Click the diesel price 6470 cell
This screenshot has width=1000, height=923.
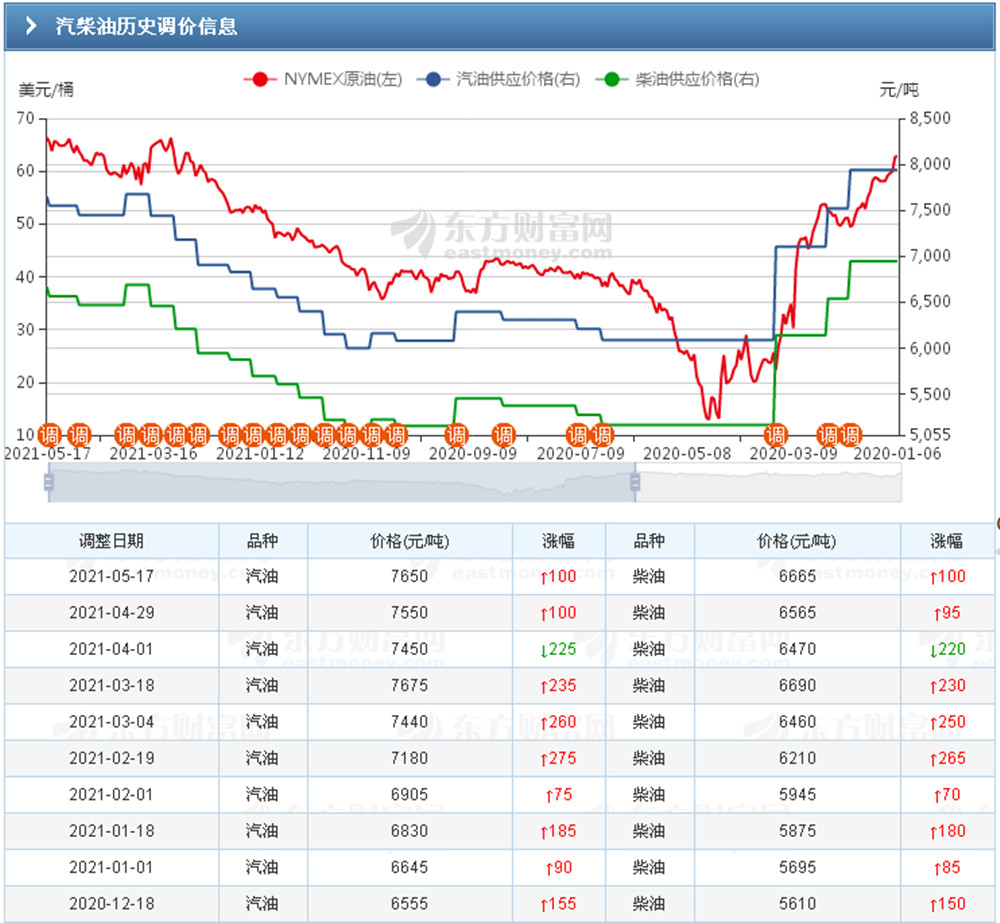pyautogui.click(x=797, y=649)
